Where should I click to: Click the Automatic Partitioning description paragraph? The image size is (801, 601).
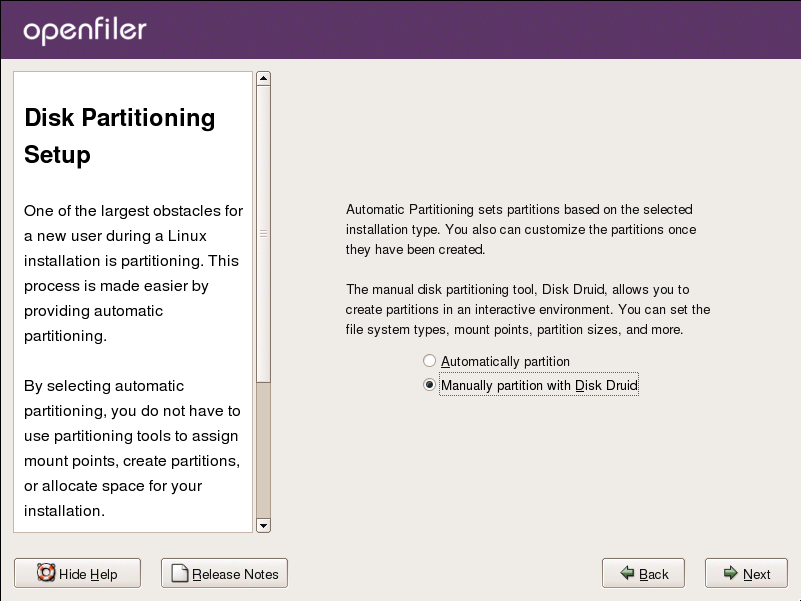pyautogui.click(x=520, y=230)
